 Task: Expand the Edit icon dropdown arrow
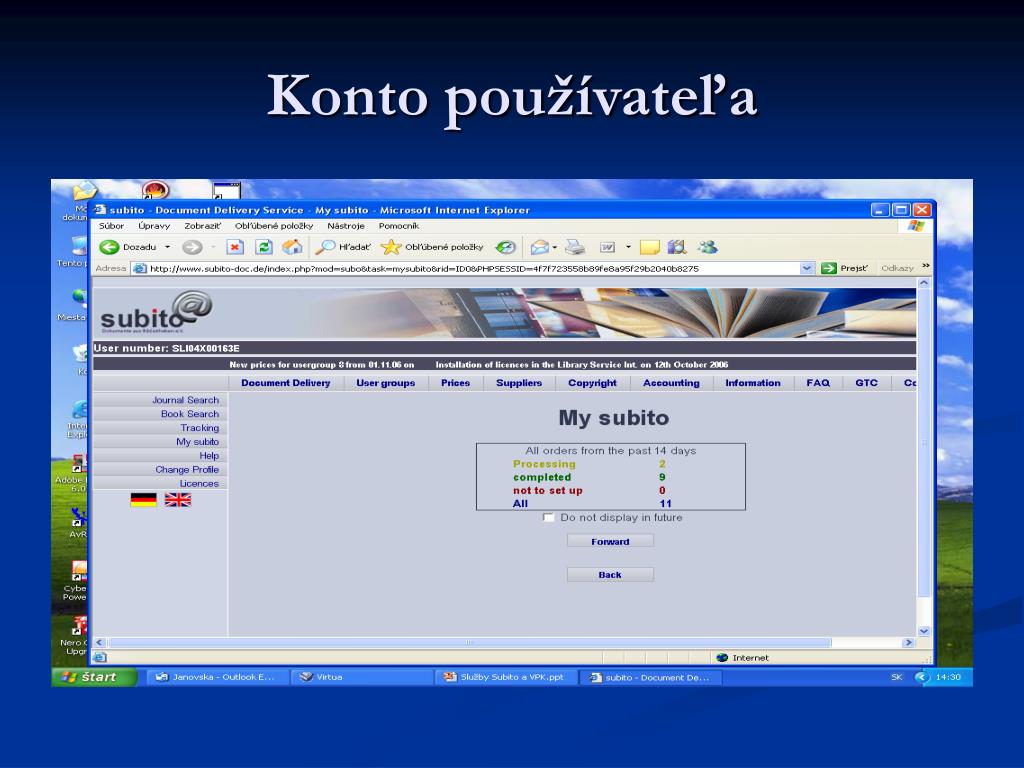point(628,247)
